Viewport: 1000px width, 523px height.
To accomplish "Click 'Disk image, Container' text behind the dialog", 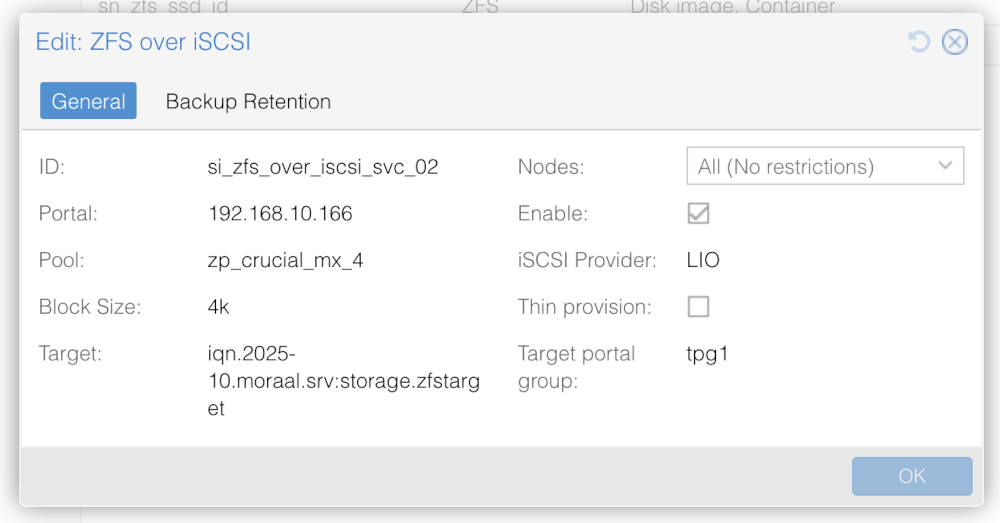I will tap(732, 7).
